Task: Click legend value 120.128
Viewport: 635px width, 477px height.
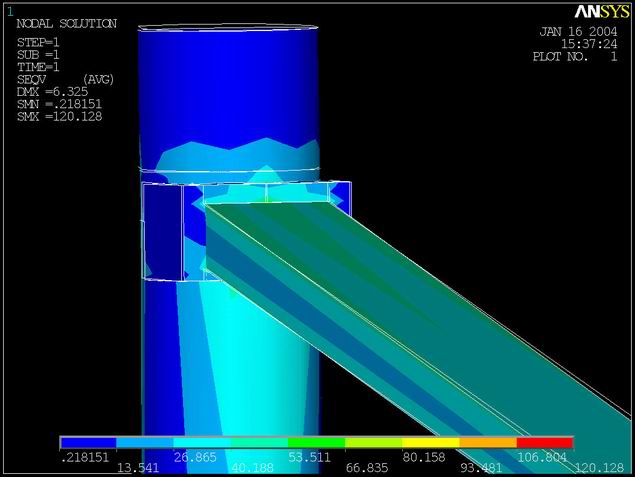Action: [599, 468]
